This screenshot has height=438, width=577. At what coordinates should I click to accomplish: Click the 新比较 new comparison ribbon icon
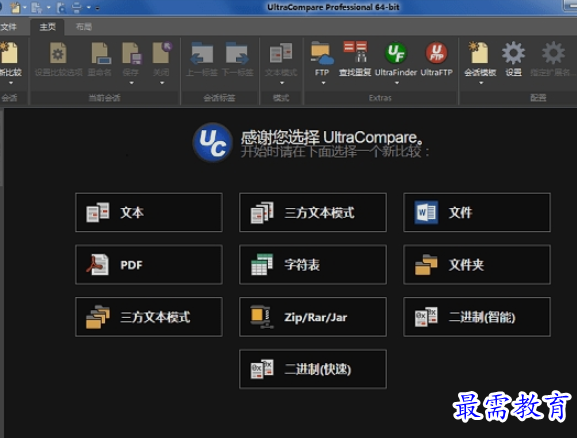[9, 53]
